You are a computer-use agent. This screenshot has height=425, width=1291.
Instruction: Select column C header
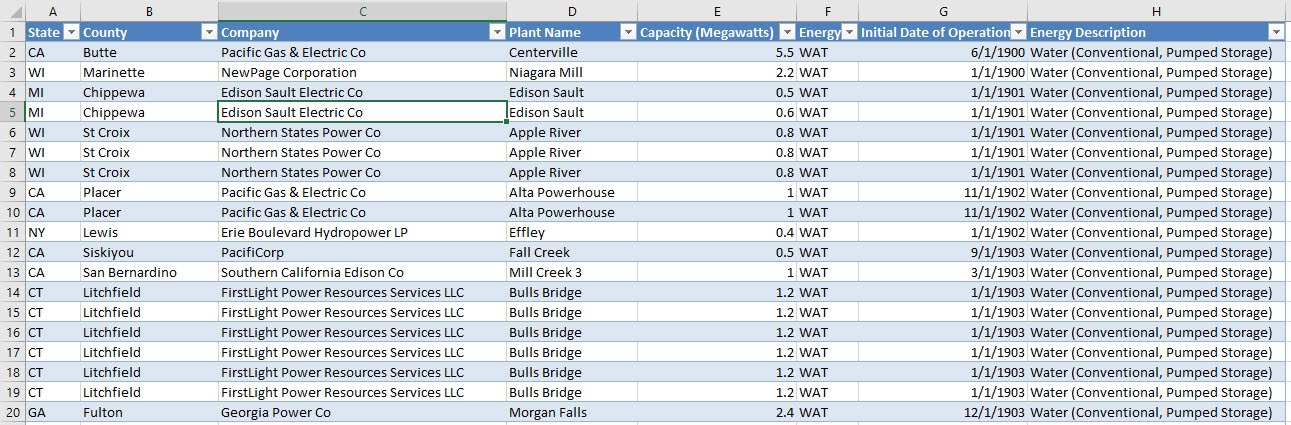pyautogui.click(x=363, y=11)
